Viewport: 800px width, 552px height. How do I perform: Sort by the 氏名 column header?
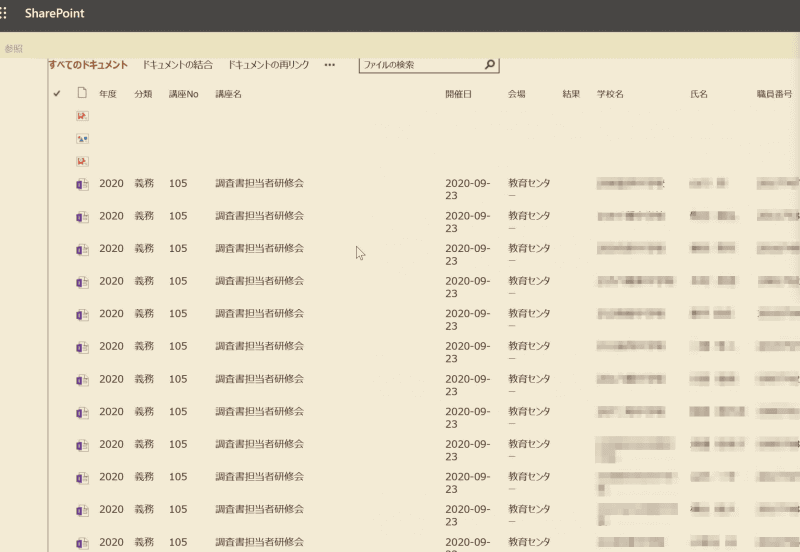[x=699, y=94]
